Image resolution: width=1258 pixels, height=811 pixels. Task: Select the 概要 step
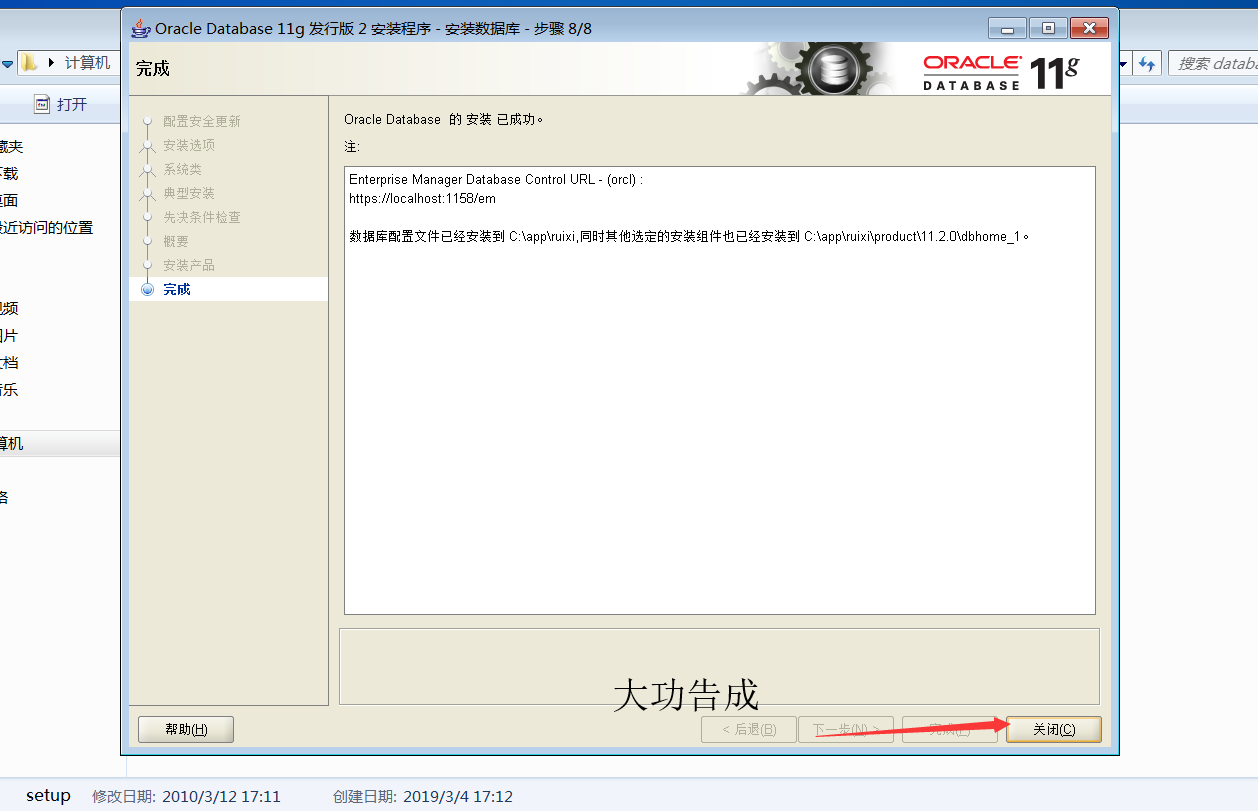[176, 241]
